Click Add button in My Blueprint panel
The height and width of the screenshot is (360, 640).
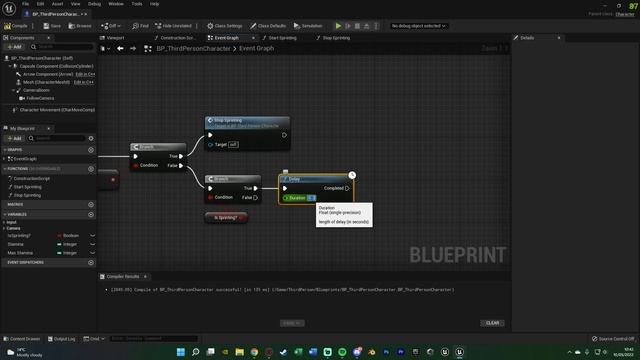pyautogui.click(x=14, y=138)
